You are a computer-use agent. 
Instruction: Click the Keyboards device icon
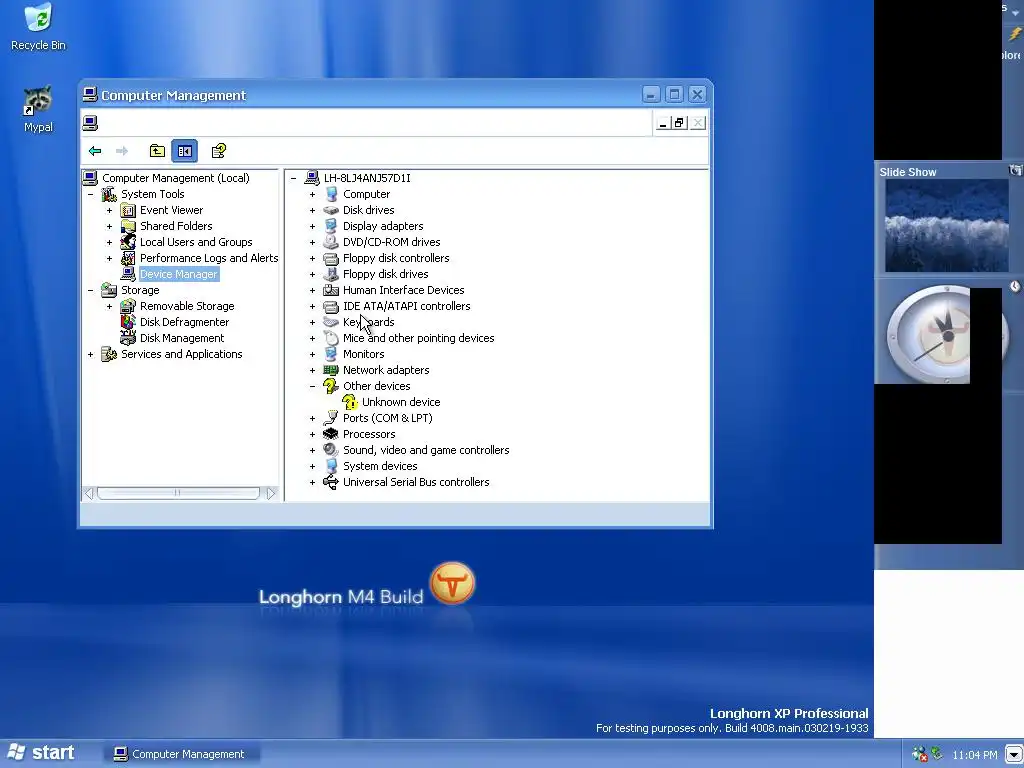point(331,322)
